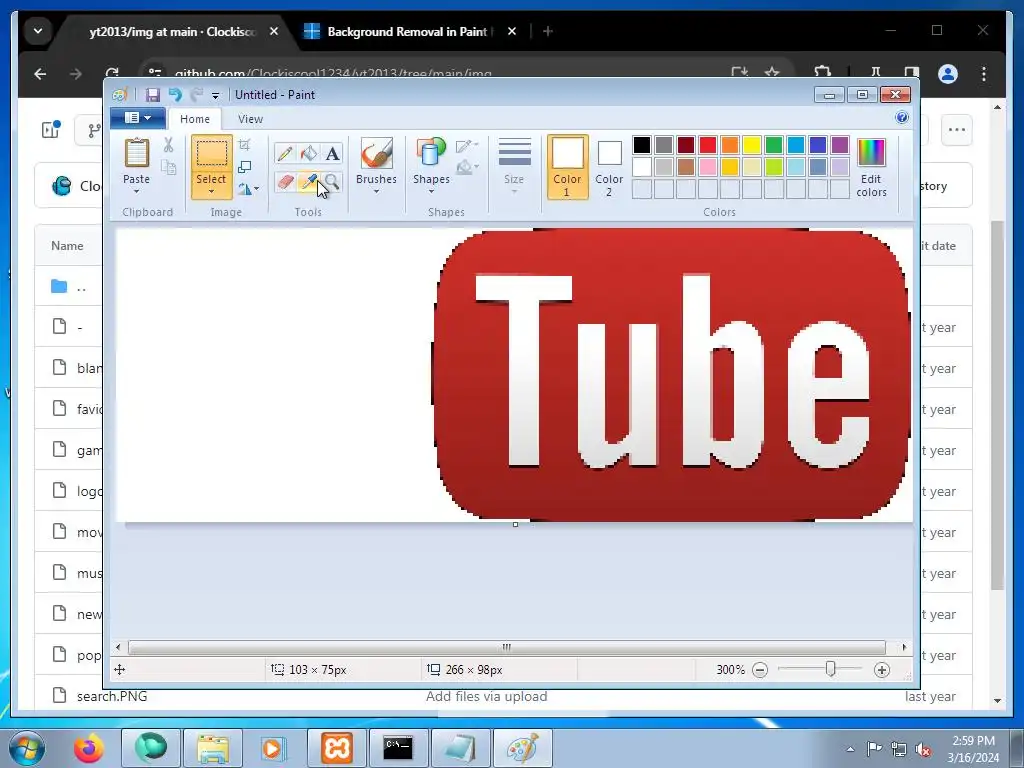Click the Brushes icon
Screen dimensions: 1024x768
(x=377, y=153)
